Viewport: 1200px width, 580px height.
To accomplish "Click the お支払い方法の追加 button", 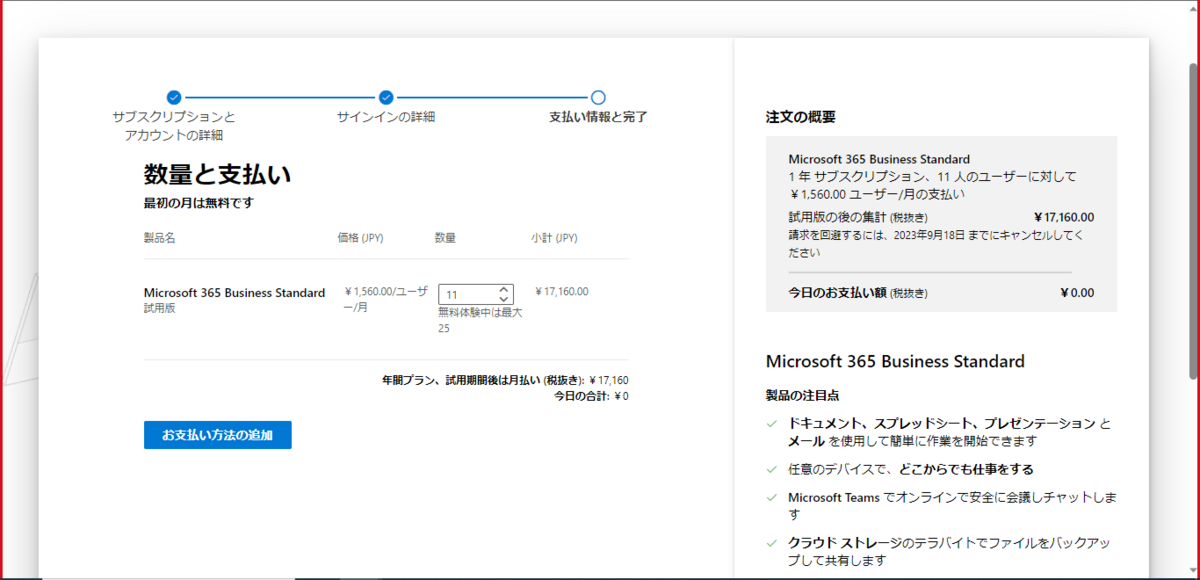I will coord(218,435).
